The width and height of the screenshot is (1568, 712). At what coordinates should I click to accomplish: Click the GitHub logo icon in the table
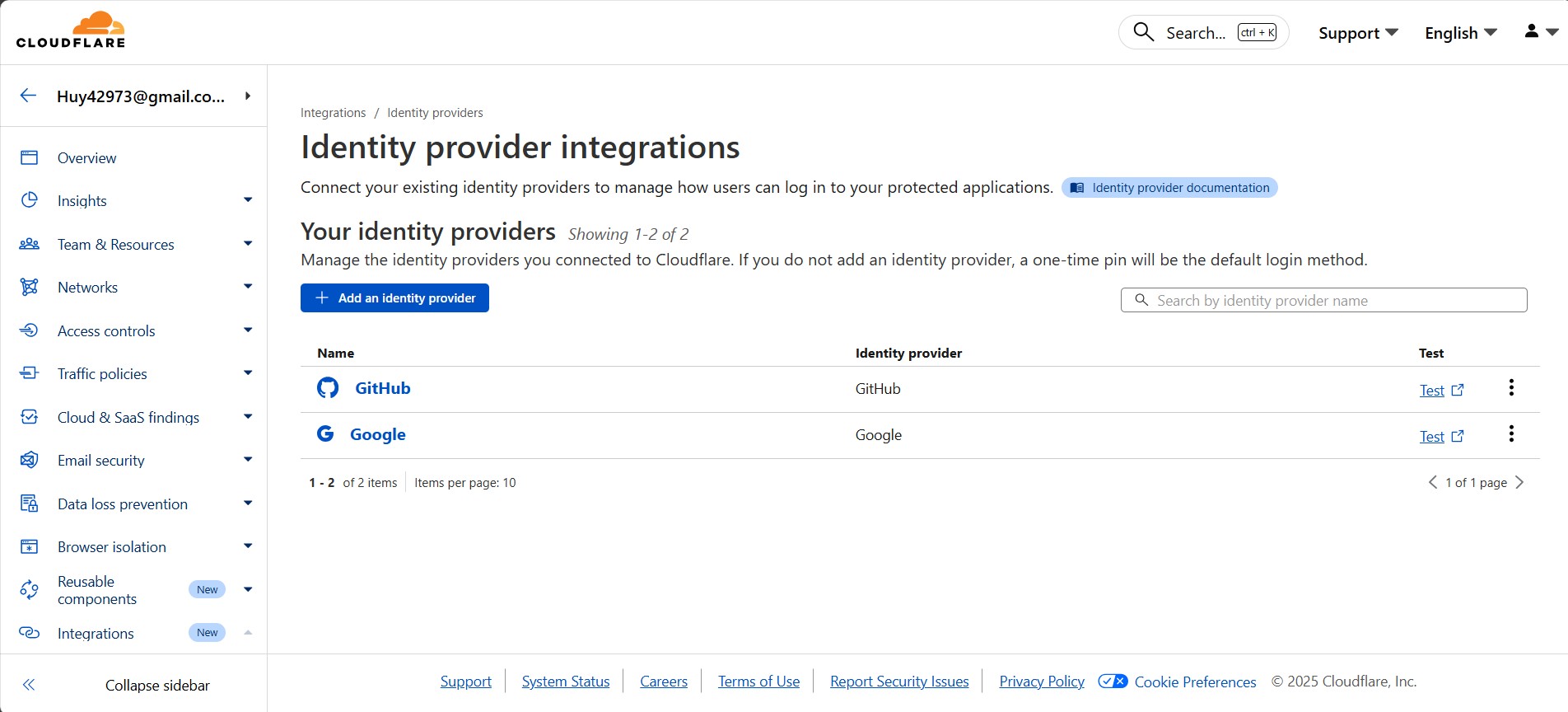coord(328,388)
